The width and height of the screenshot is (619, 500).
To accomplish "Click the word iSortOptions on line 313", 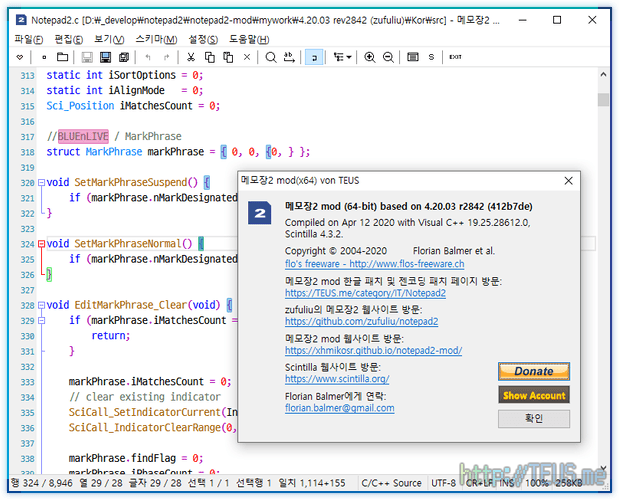I will click(142, 75).
